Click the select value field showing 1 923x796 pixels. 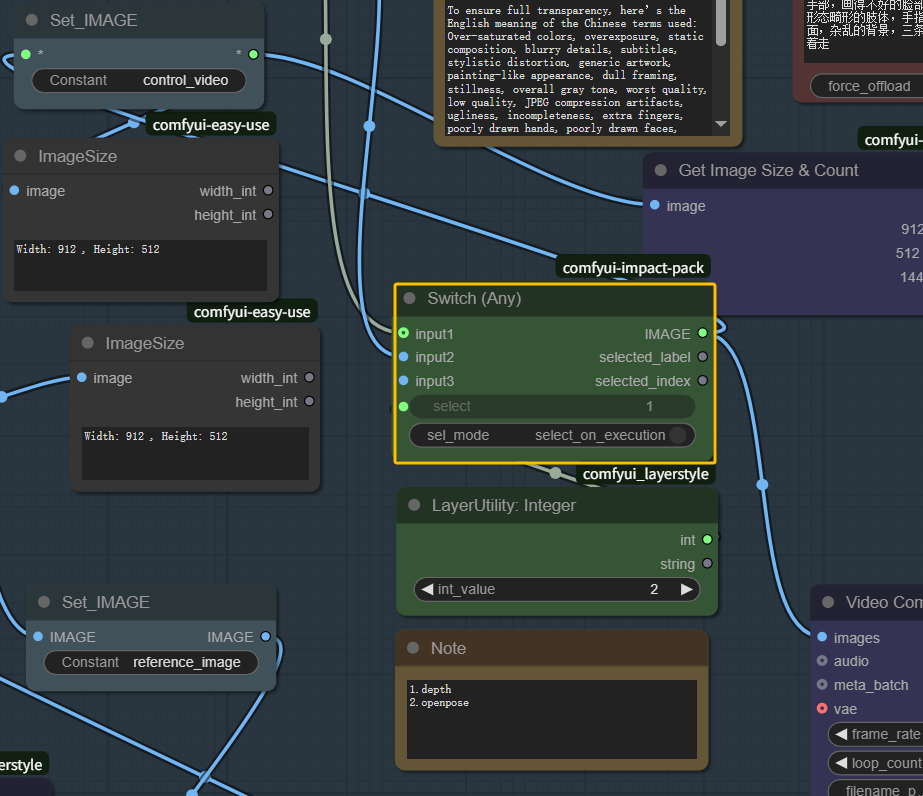coord(552,406)
